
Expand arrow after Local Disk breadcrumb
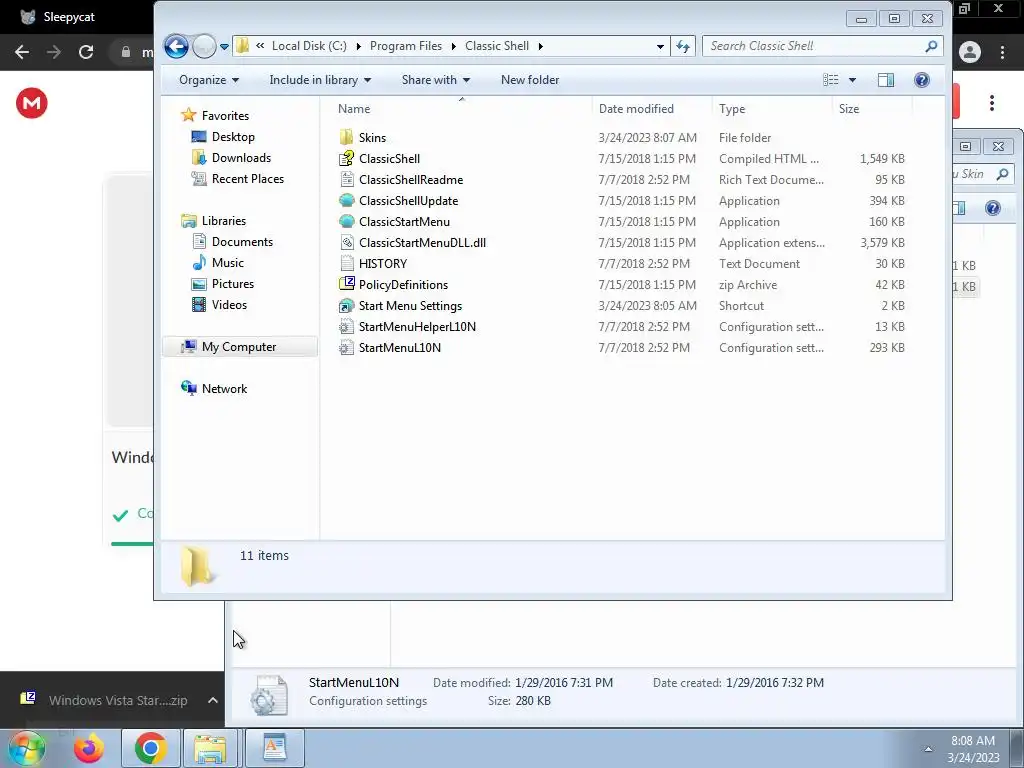pos(358,46)
